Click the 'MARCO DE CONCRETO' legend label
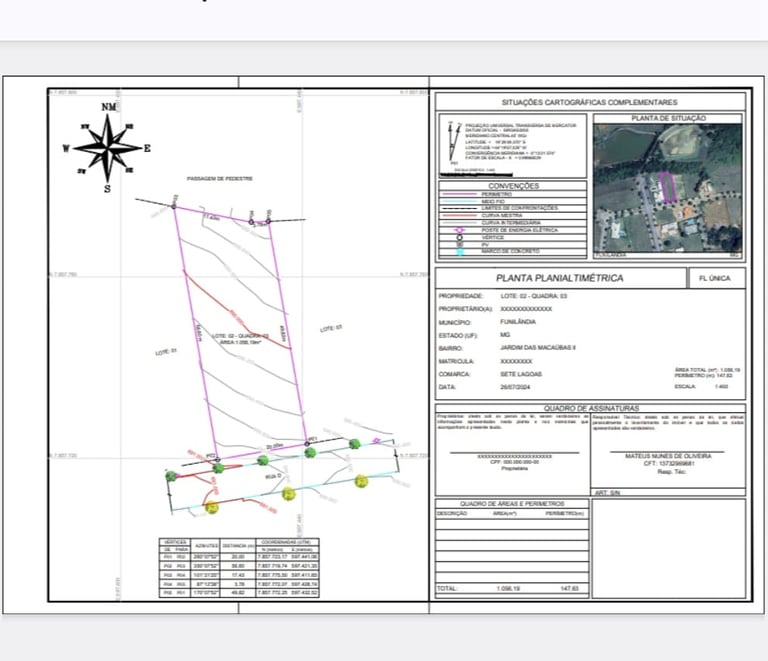 510,251
